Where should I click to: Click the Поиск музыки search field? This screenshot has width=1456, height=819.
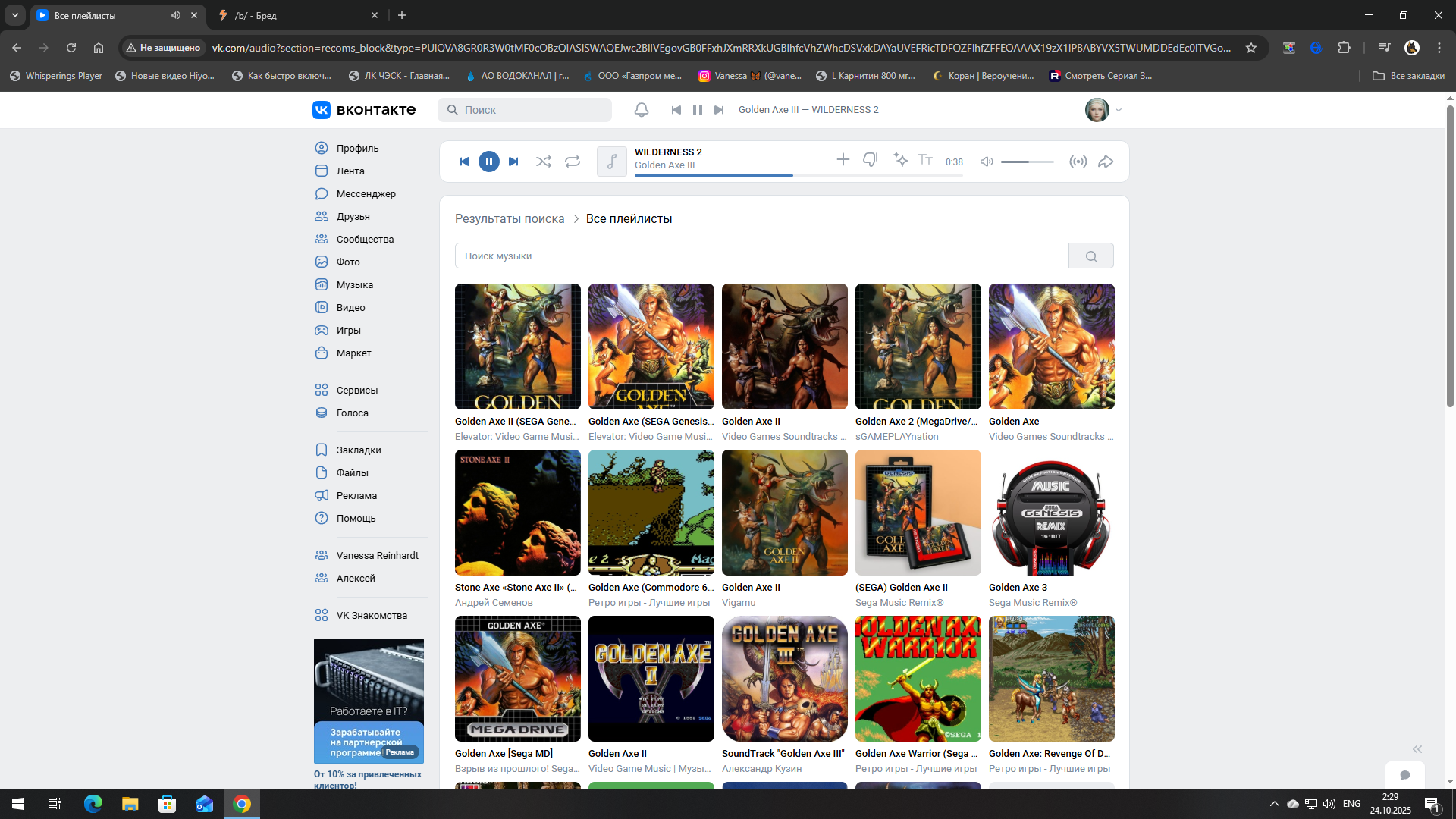761,256
